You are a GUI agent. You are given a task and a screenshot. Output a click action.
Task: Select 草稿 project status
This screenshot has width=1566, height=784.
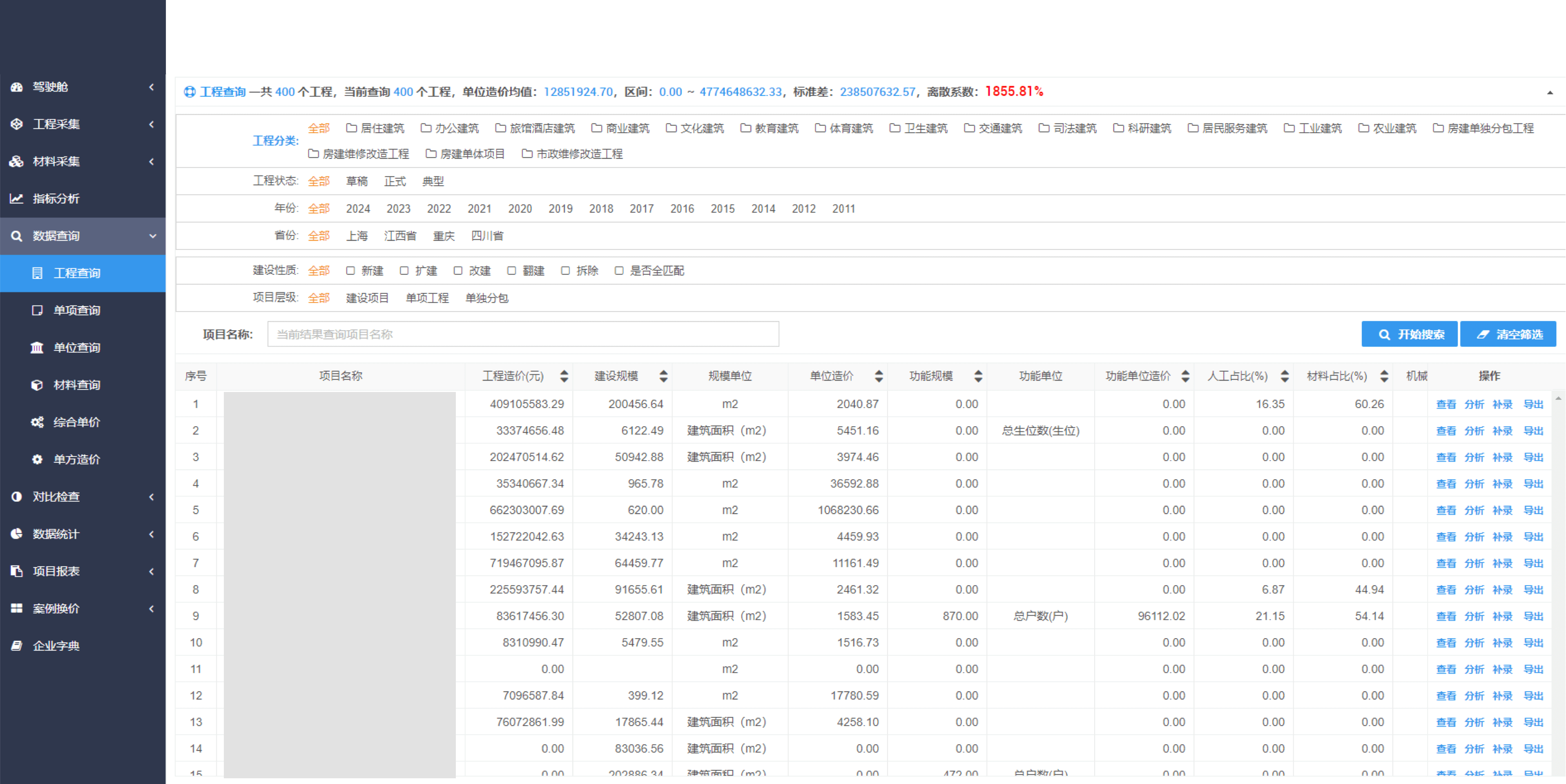(x=357, y=181)
